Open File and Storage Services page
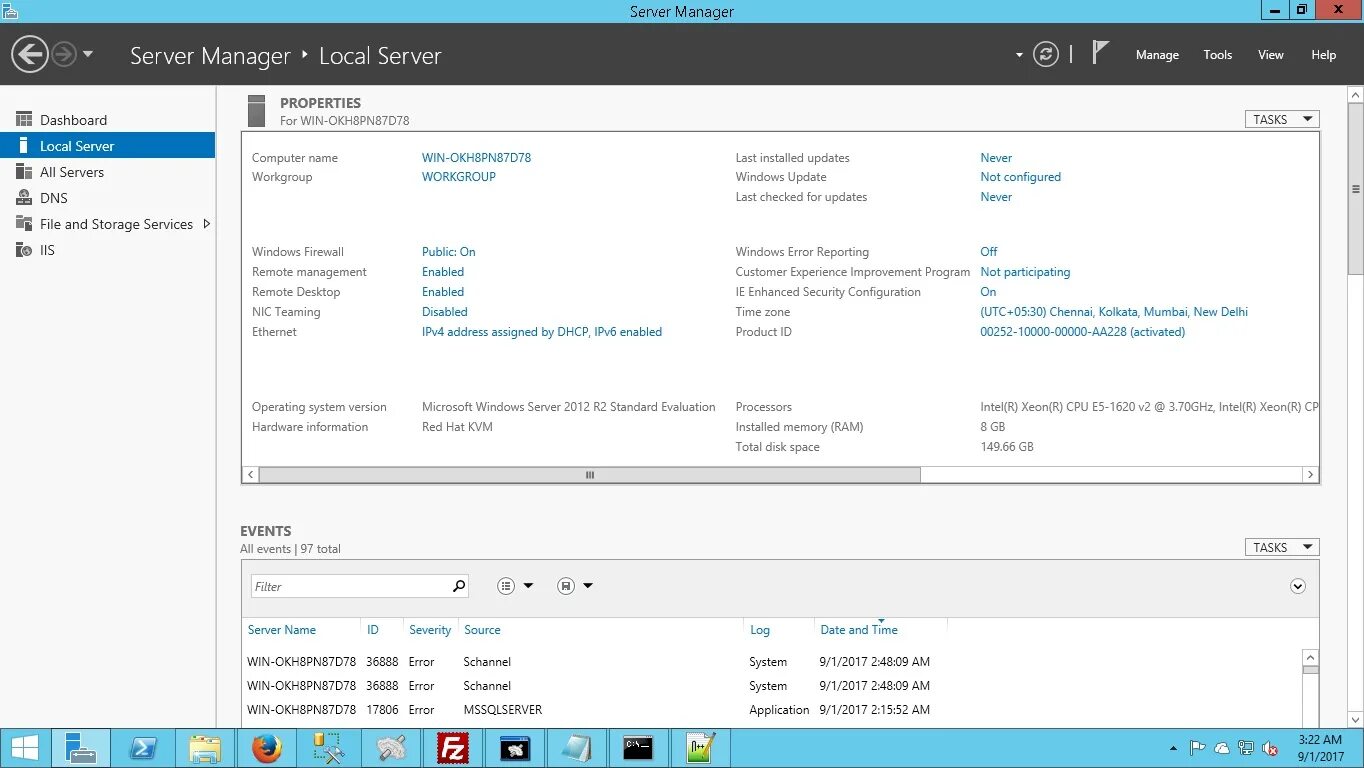Viewport: 1364px width, 768px height. (116, 224)
